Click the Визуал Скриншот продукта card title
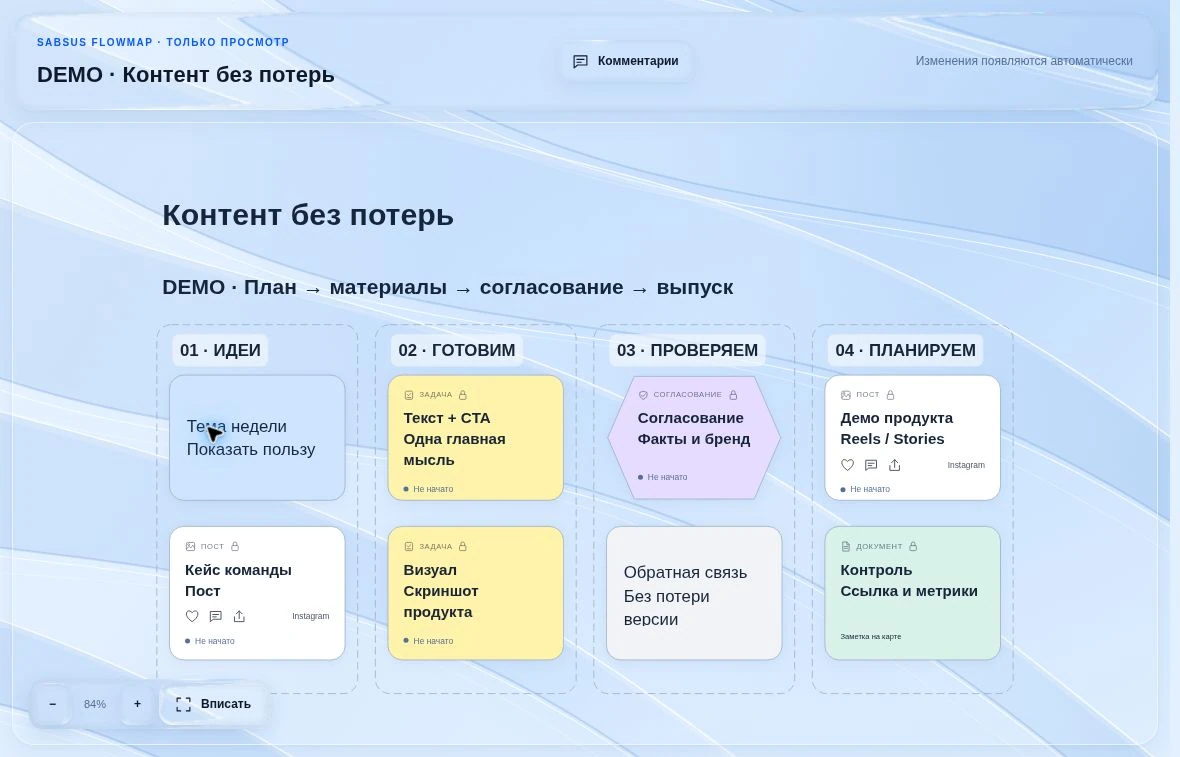This screenshot has height=757, width=1180. (x=441, y=591)
